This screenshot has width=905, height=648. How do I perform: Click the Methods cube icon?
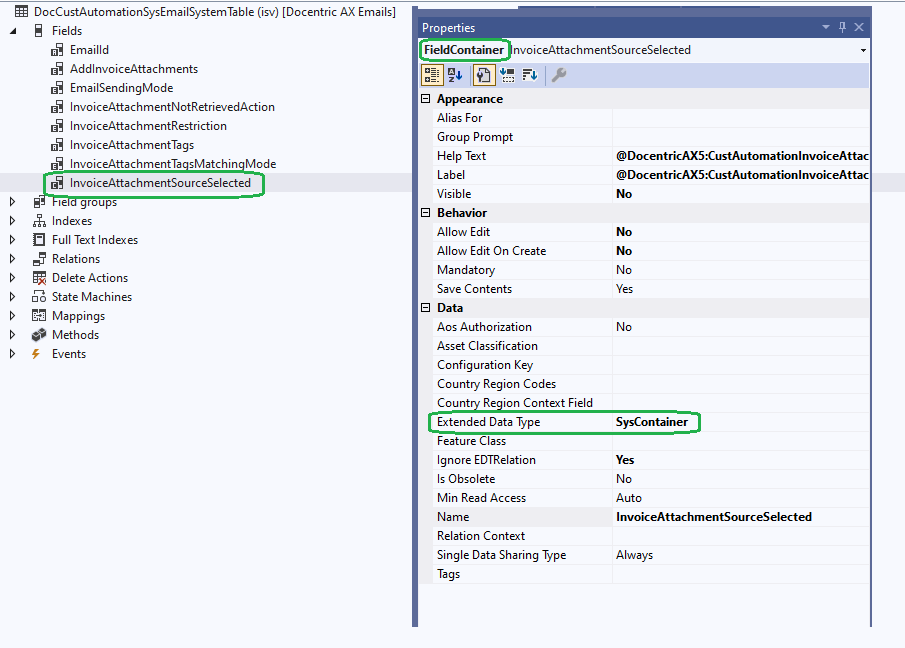point(40,335)
